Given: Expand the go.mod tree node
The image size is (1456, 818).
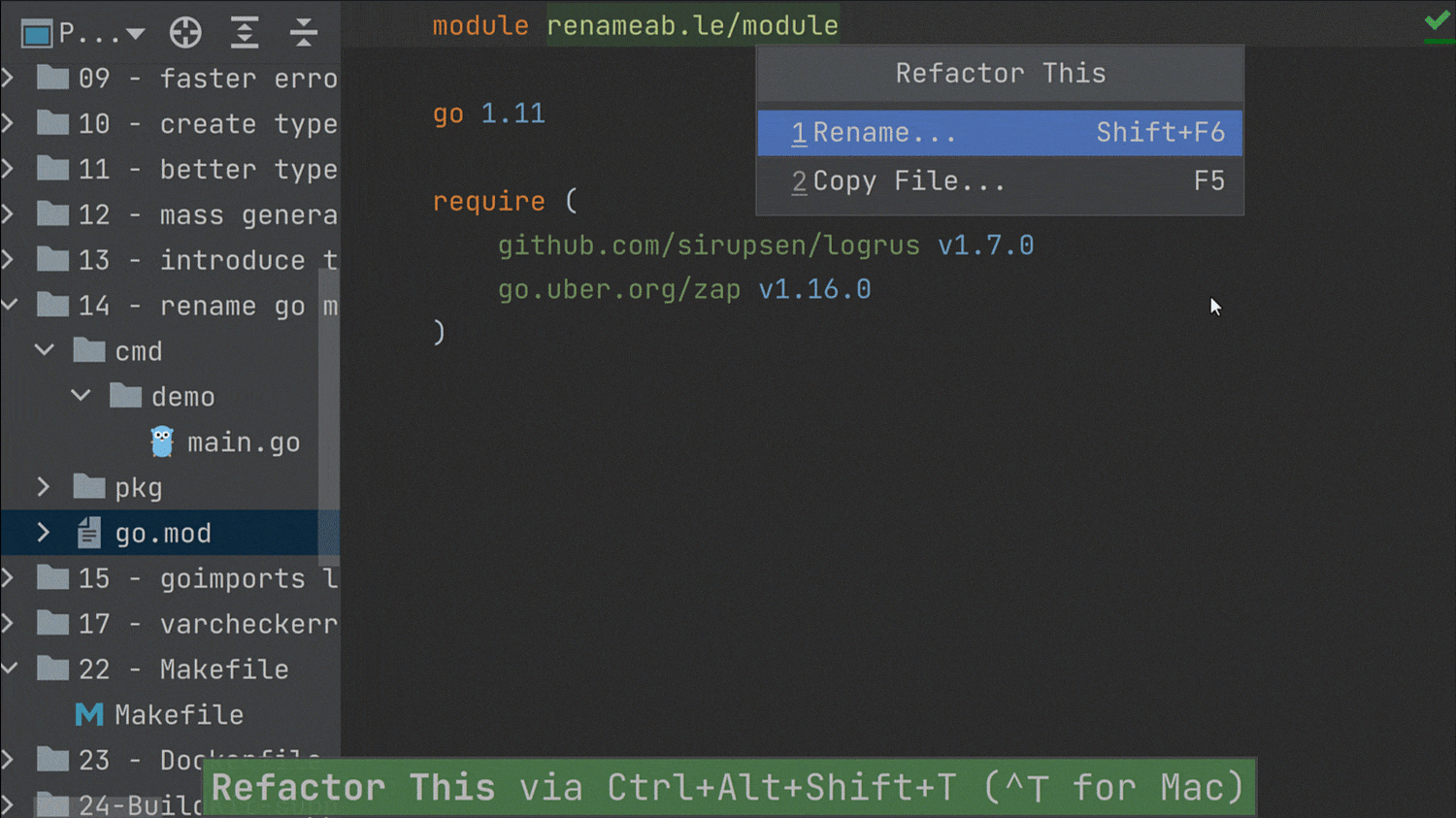Looking at the screenshot, I should (x=44, y=533).
